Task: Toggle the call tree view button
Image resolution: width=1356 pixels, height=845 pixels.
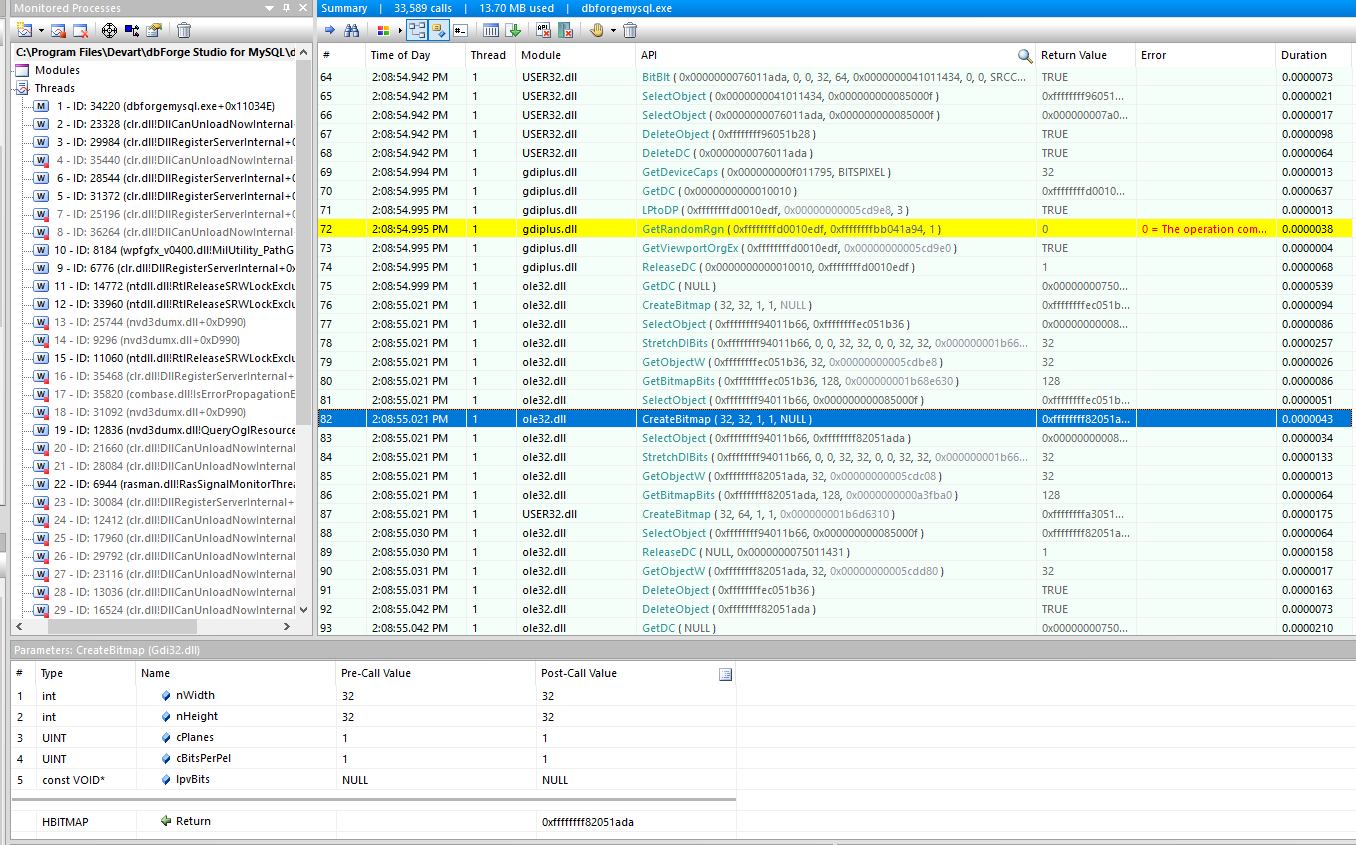Action: point(416,30)
